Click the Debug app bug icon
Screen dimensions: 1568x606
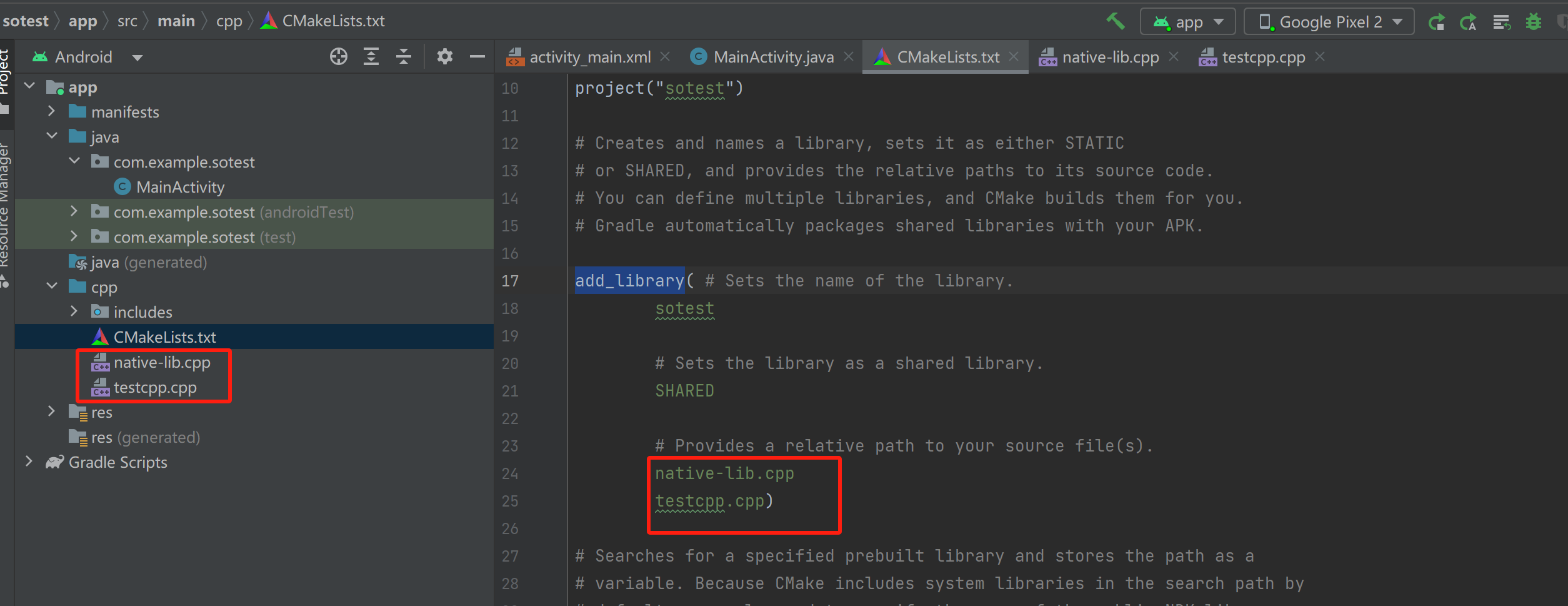[1533, 22]
